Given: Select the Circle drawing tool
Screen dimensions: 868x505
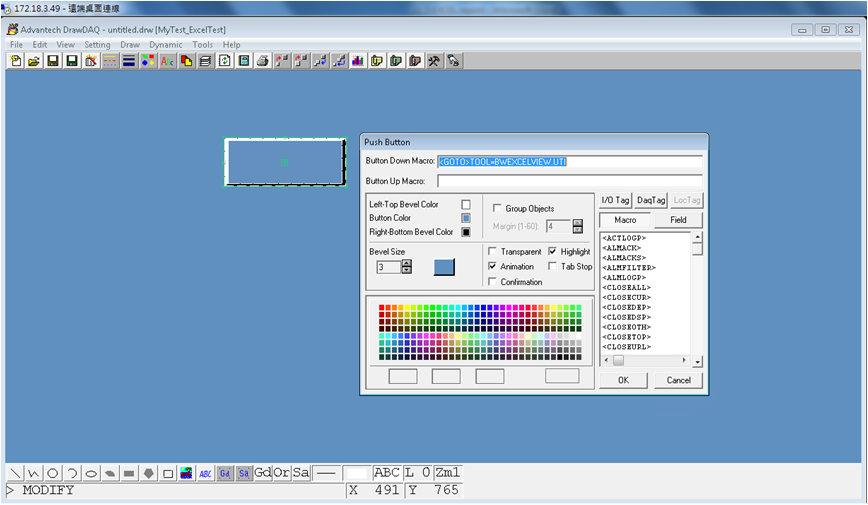Looking at the screenshot, I should [x=53, y=473].
